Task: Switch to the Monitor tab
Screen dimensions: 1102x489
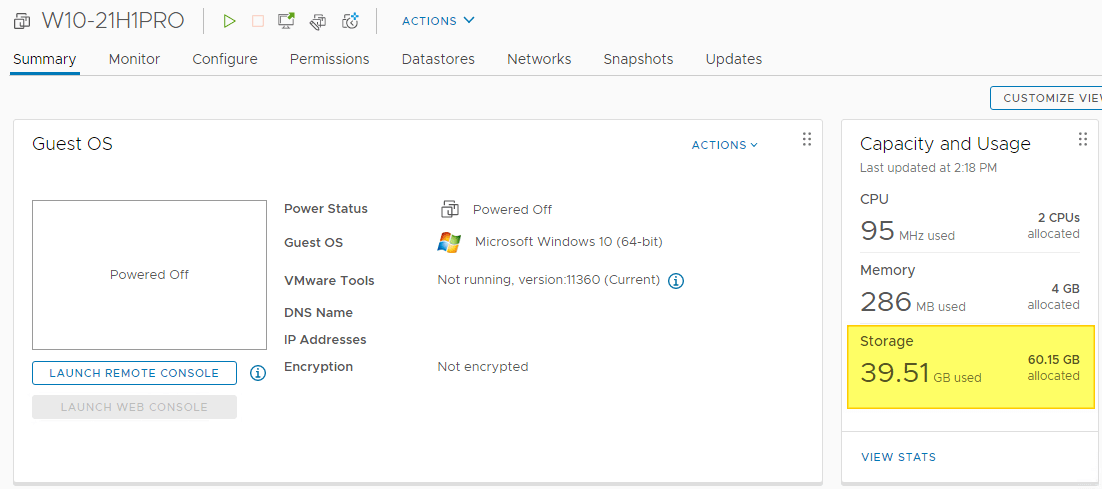Action: pos(134,59)
